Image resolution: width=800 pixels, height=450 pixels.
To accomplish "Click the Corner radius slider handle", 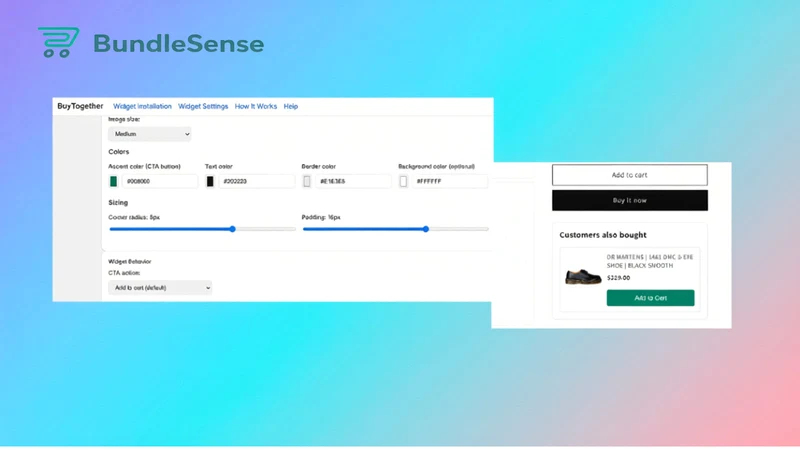I will point(232,229).
